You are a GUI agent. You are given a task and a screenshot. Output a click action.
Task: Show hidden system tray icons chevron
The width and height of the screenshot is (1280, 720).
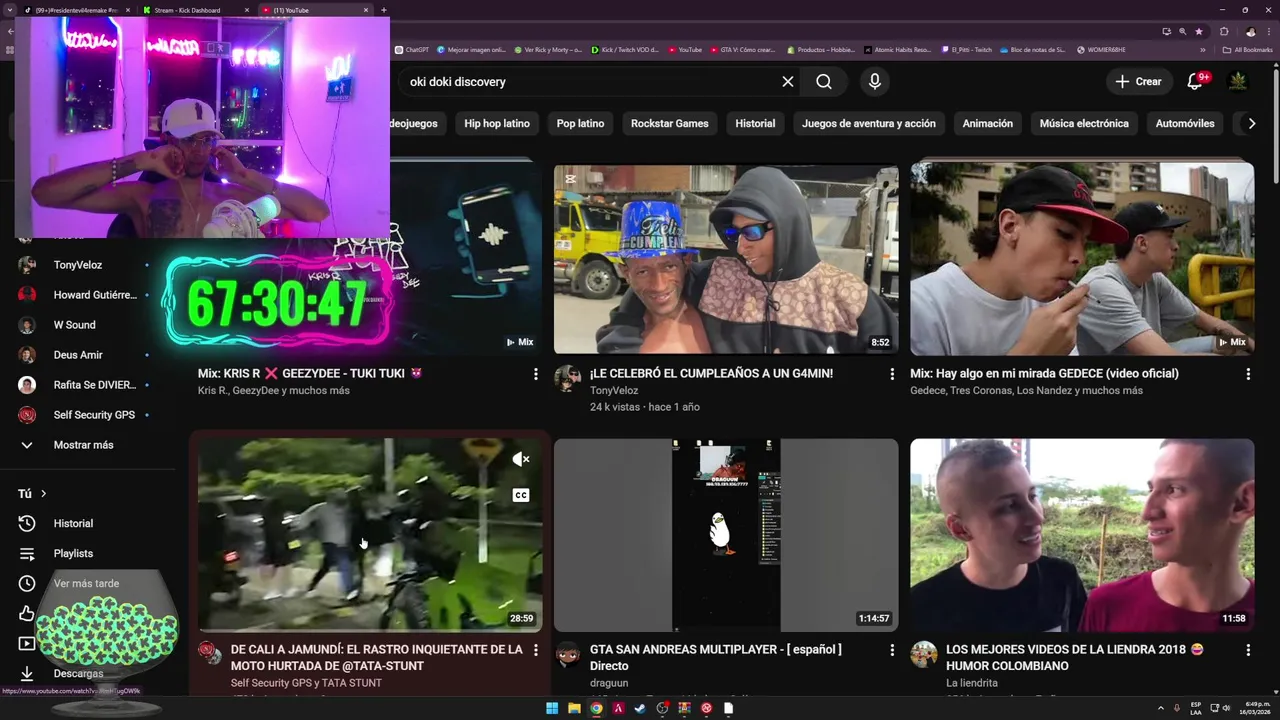tap(1161, 708)
